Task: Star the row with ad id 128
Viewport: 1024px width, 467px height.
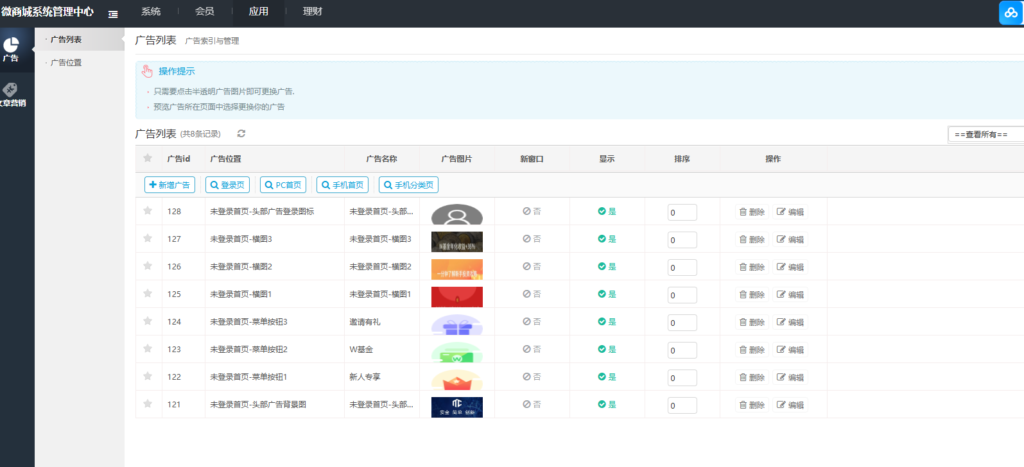Action: [148, 210]
